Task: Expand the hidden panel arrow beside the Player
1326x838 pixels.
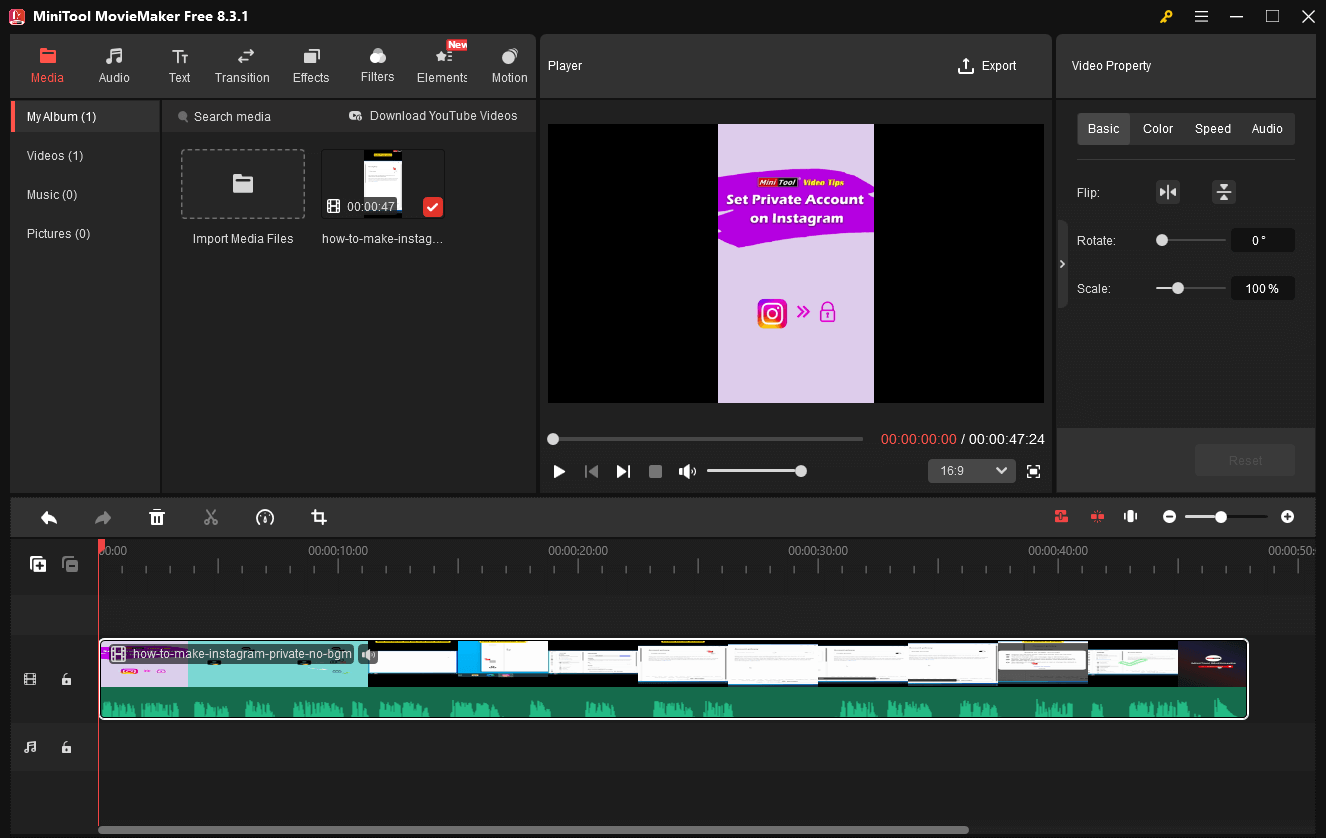Action: pyautogui.click(x=1062, y=264)
